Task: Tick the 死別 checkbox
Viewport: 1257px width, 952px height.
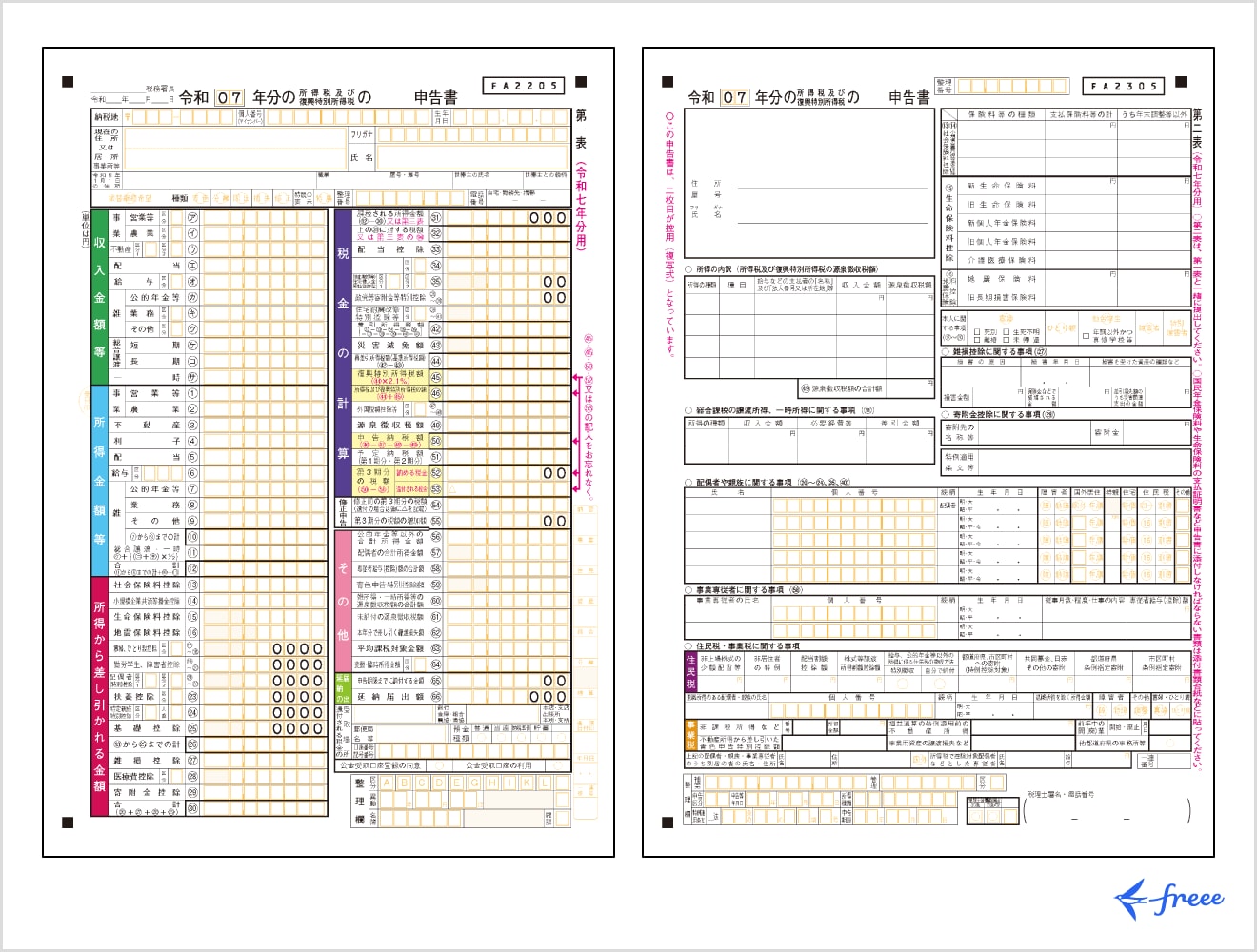Action: 977,332
